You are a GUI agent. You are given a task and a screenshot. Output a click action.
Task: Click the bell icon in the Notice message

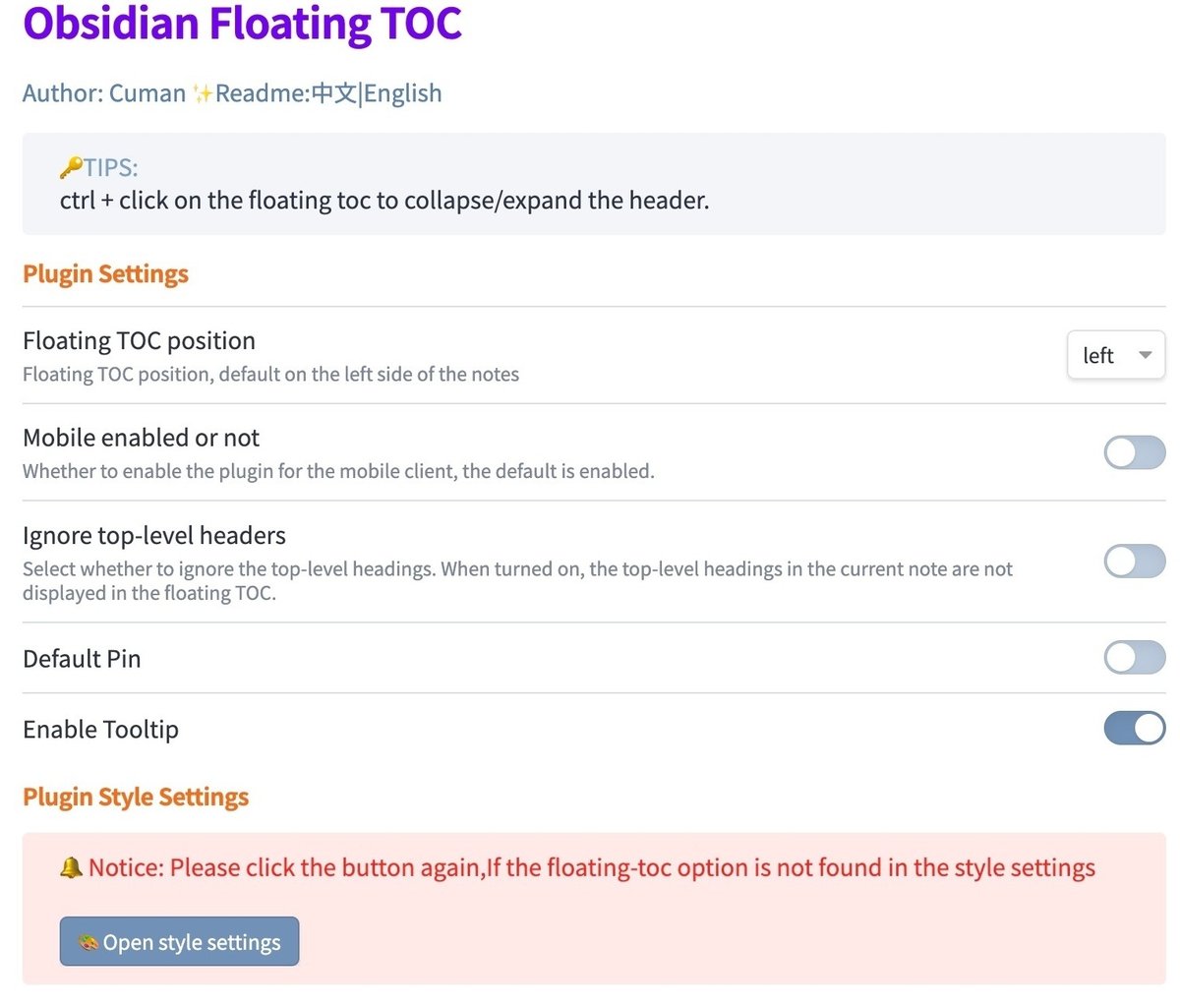tap(71, 867)
